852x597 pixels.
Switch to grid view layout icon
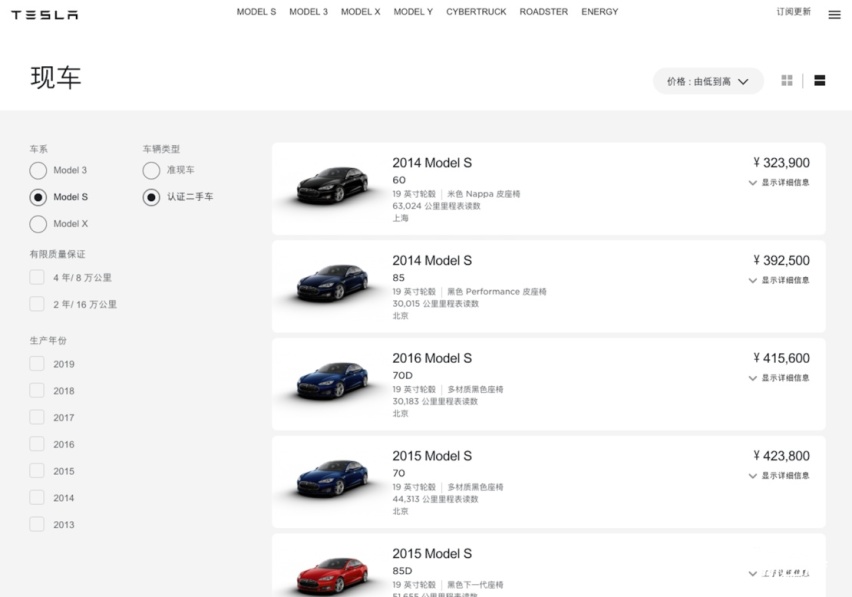click(x=787, y=80)
